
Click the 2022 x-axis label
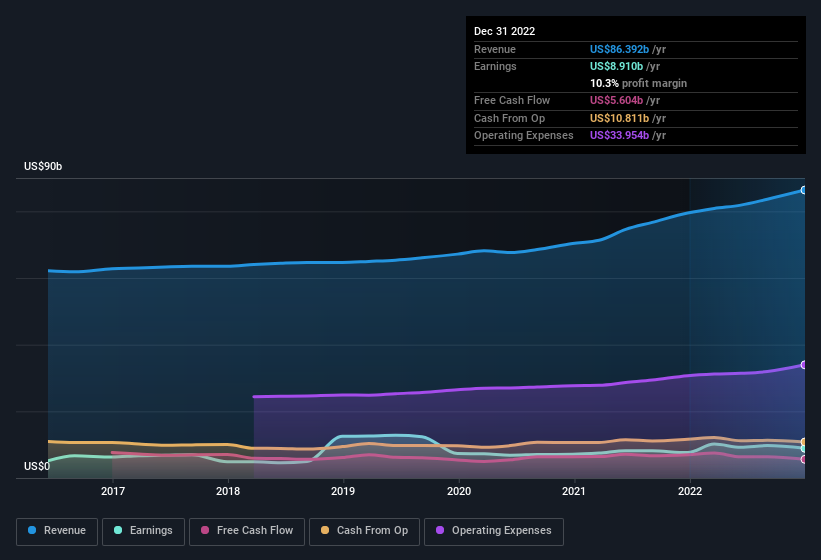tap(690, 491)
